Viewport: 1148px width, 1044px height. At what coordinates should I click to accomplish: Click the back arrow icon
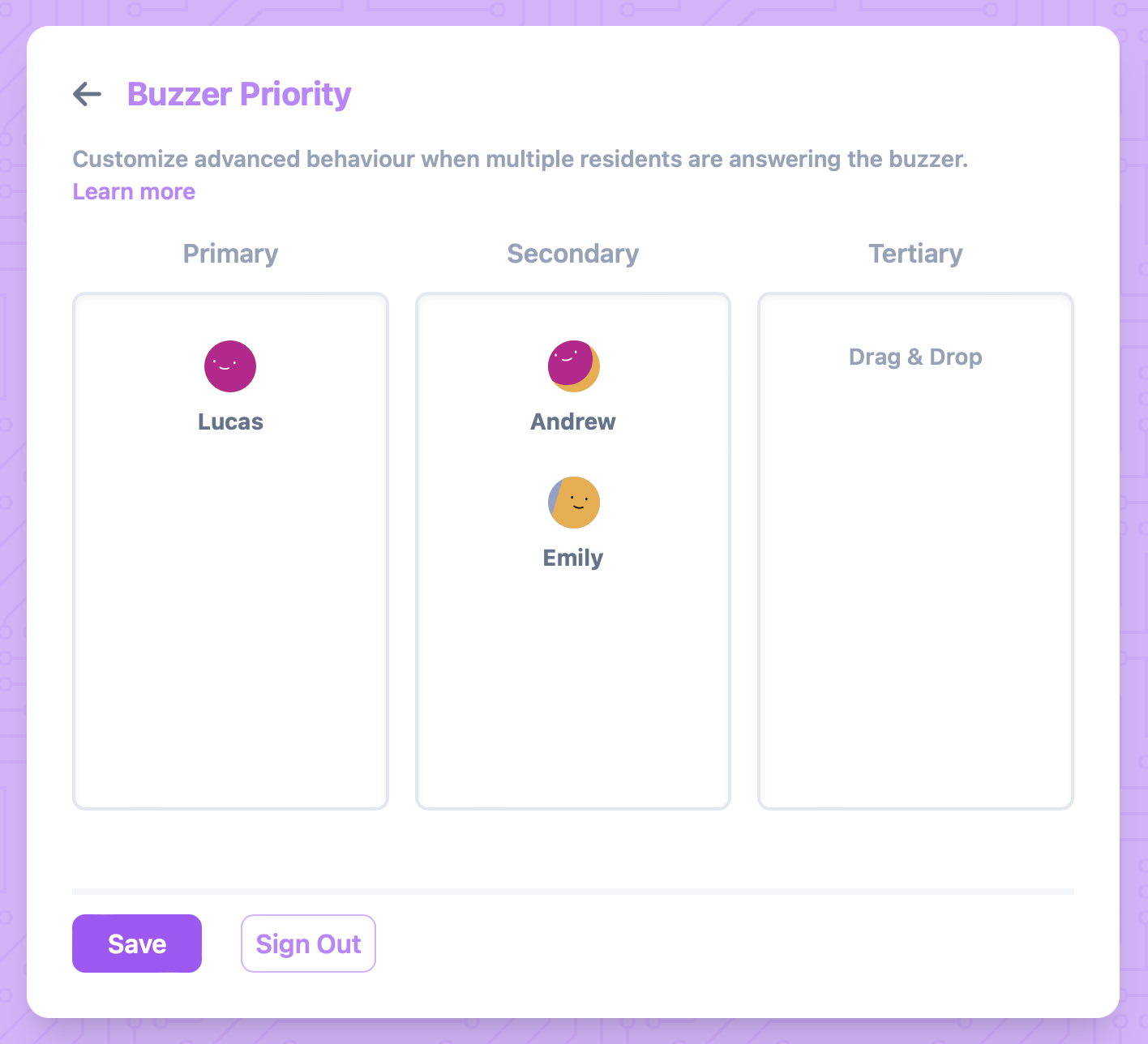pos(88,94)
